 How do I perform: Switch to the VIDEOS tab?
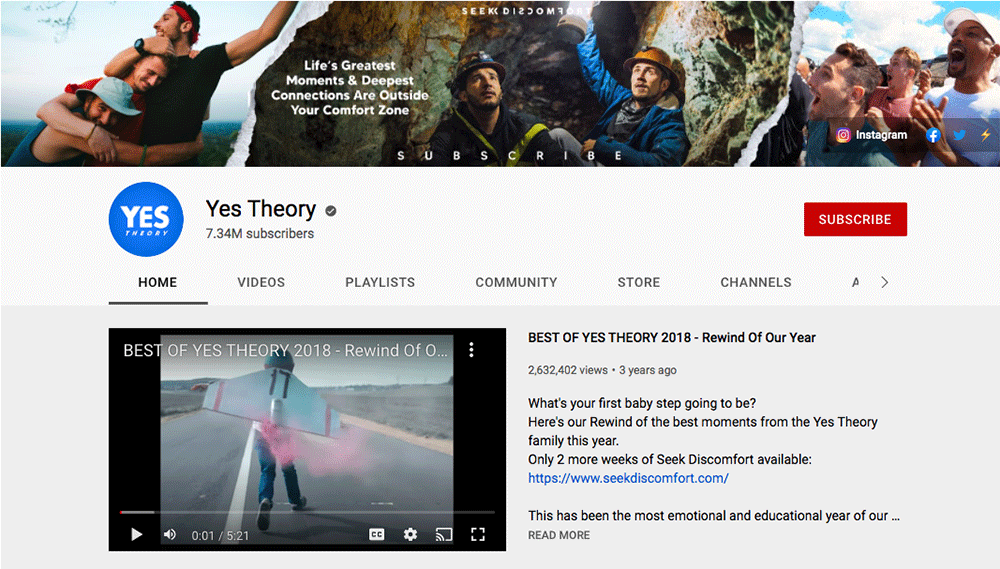click(261, 282)
